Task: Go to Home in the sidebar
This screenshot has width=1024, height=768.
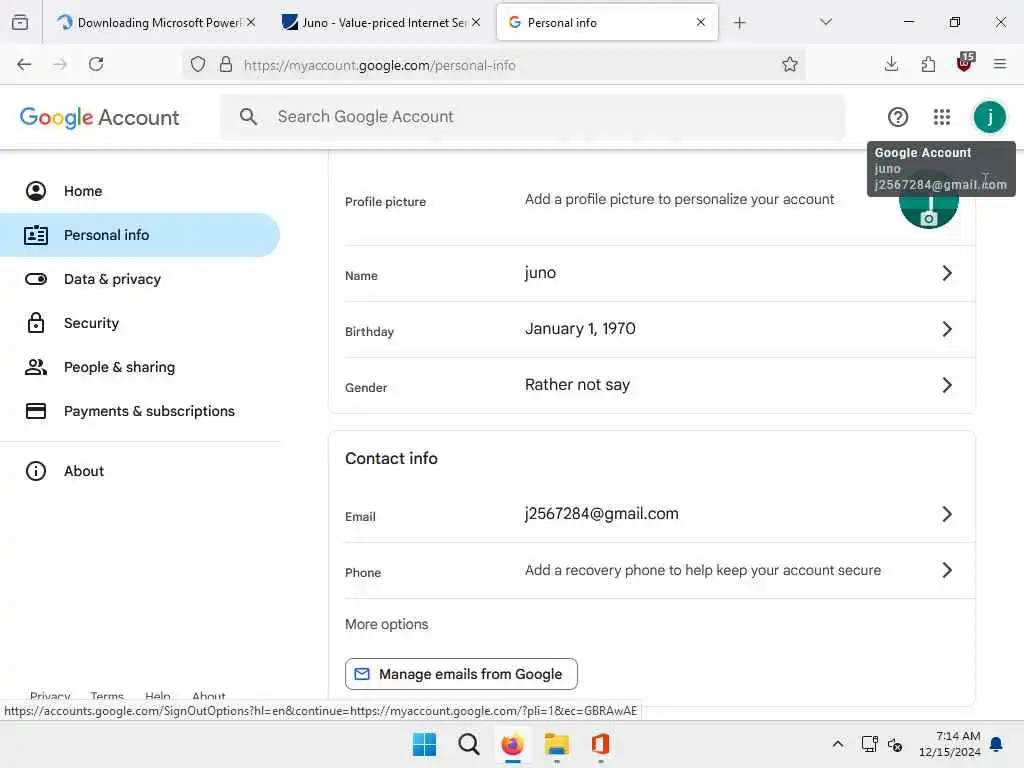Action: click(140, 191)
